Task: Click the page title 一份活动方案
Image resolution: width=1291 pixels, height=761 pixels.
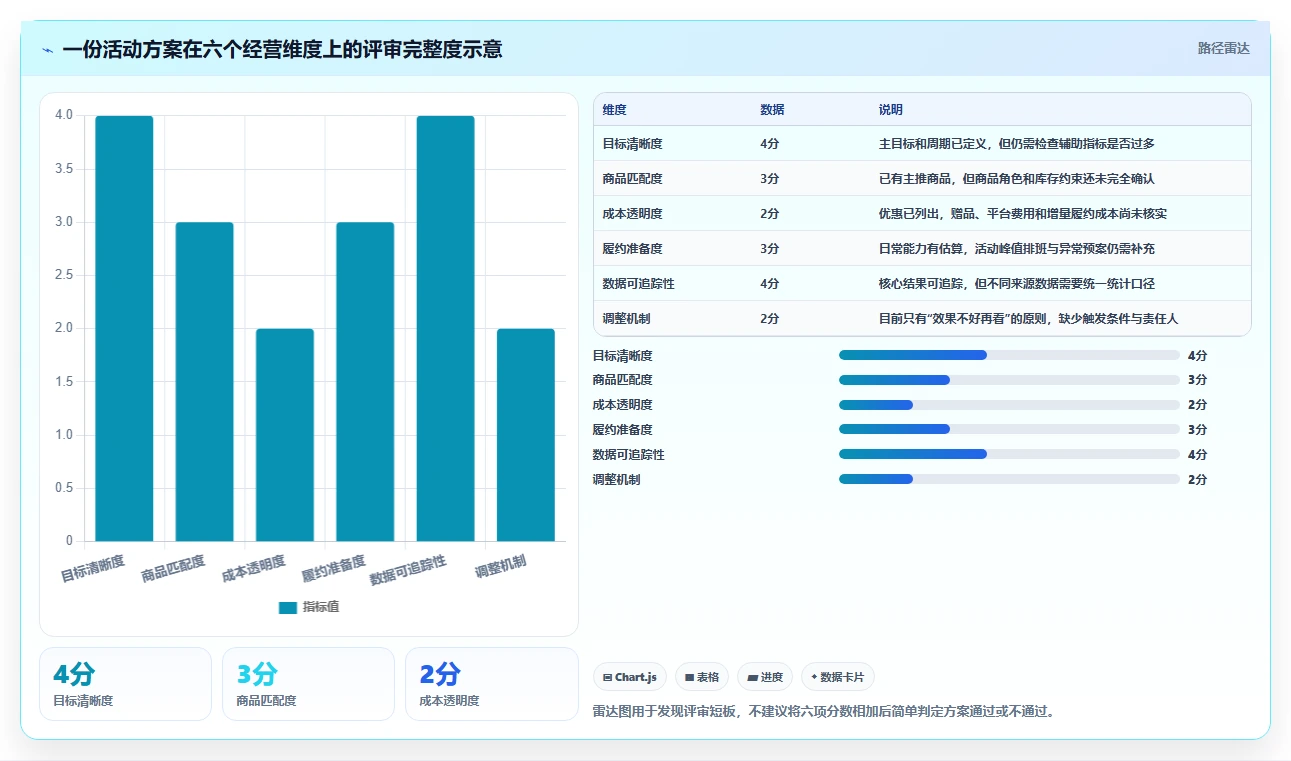Action: [282, 49]
